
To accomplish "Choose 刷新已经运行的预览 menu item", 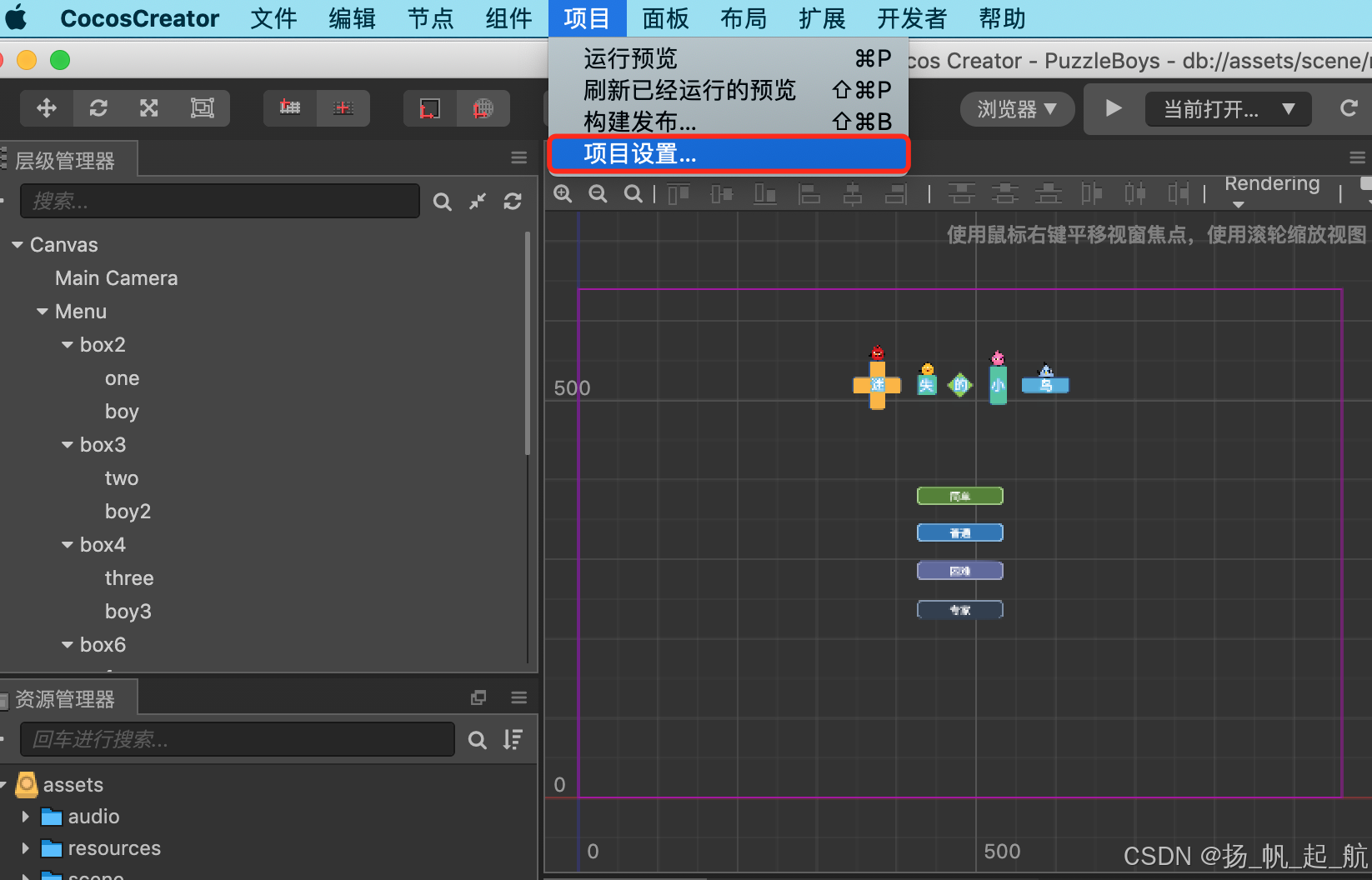I will tap(729, 90).
